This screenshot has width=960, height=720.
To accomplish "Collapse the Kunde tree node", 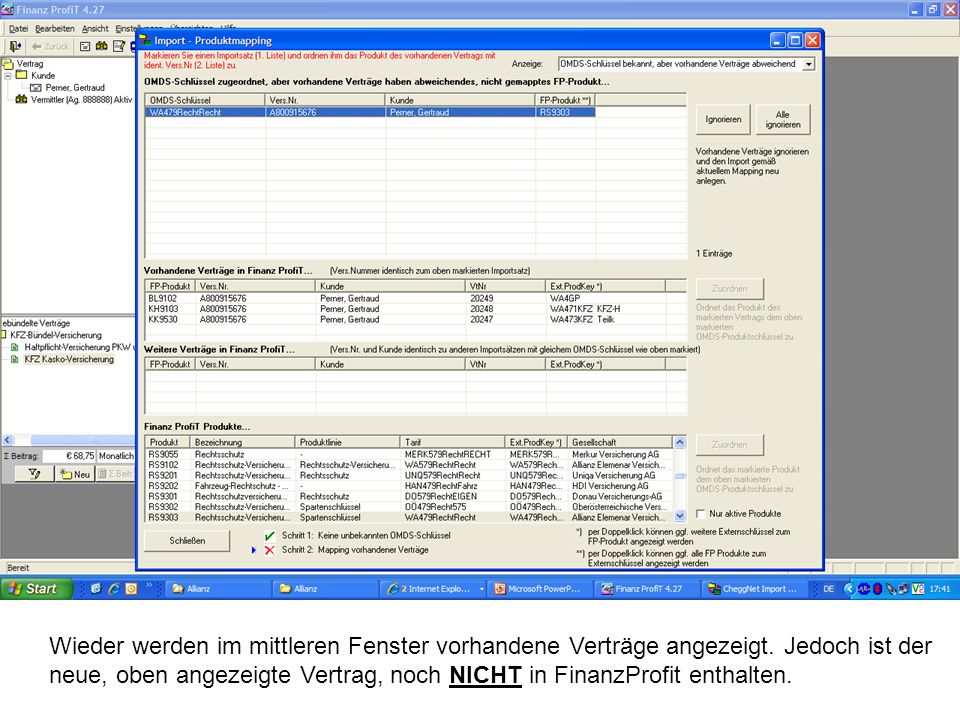I will click(x=8, y=76).
